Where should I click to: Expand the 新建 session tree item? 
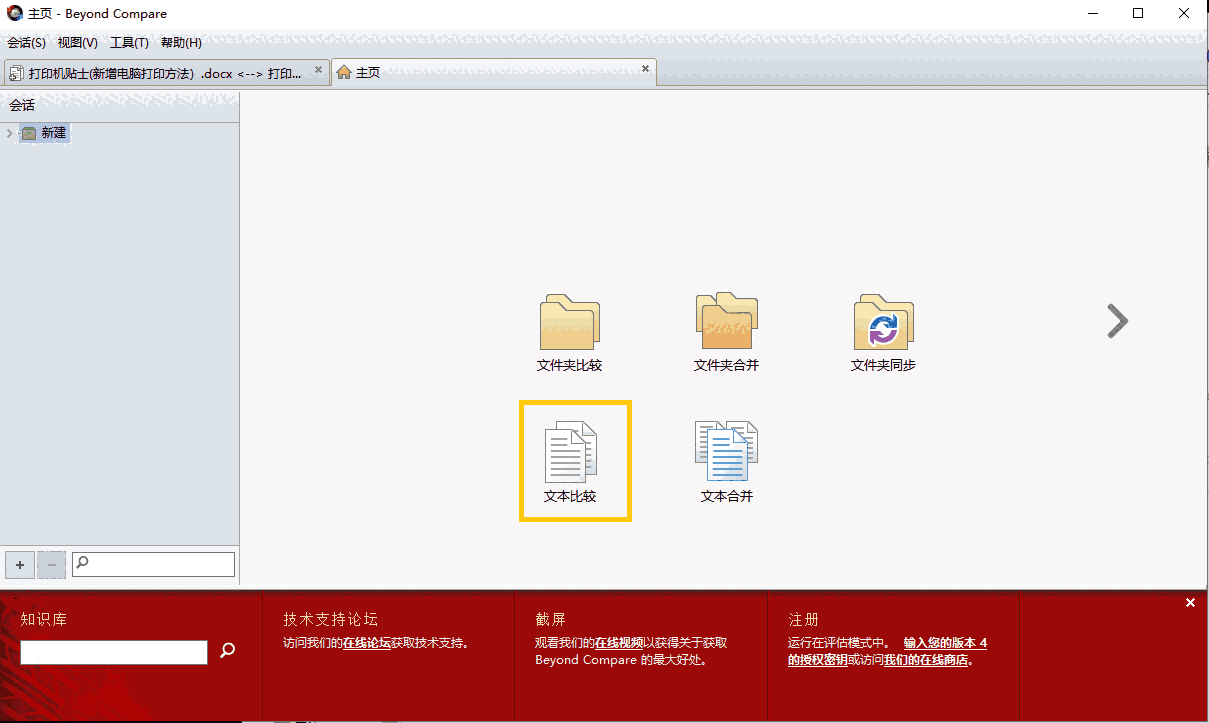click(x=8, y=133)
